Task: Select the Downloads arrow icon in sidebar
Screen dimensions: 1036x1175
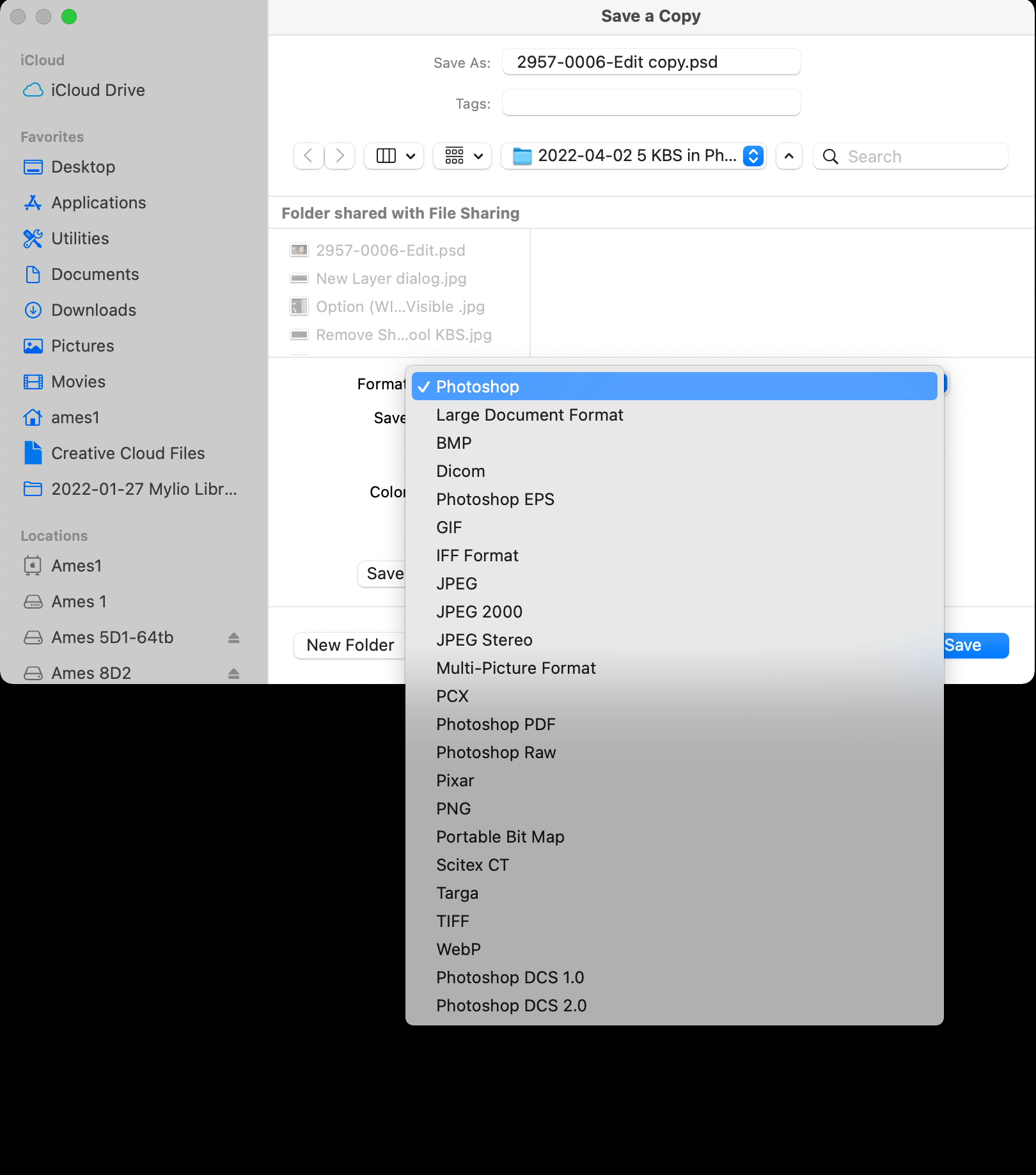Action: (33, 310)
